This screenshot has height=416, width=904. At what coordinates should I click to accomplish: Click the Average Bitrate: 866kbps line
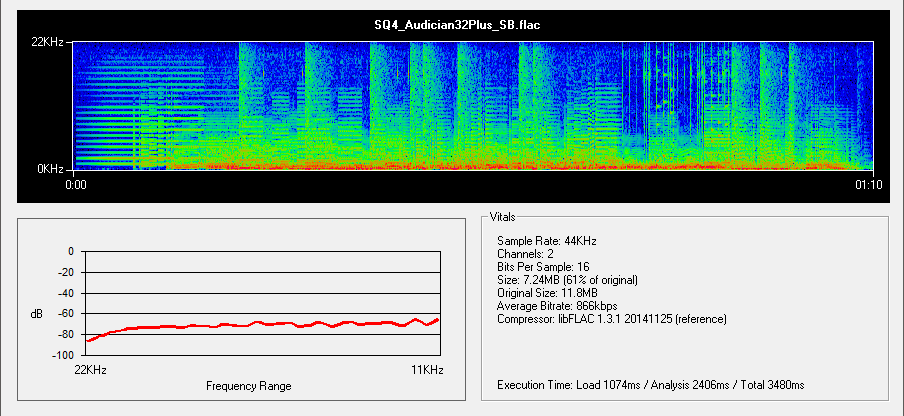[556, 306]
